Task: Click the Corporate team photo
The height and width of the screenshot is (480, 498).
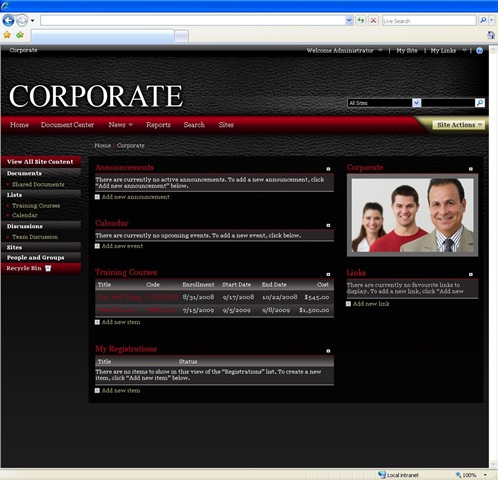Action: pos(412,215)
